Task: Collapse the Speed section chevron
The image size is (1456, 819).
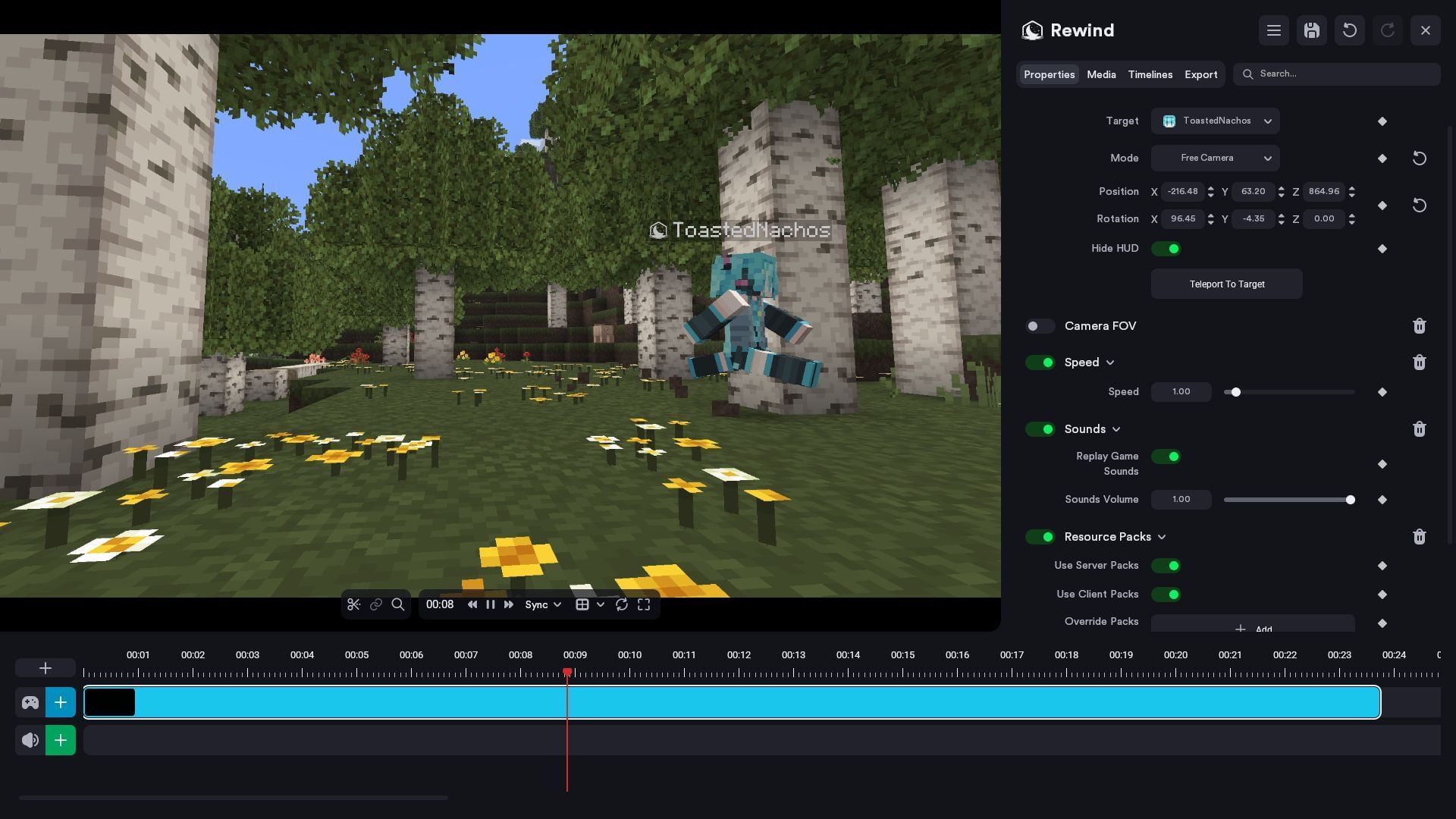Action: 1110,362
